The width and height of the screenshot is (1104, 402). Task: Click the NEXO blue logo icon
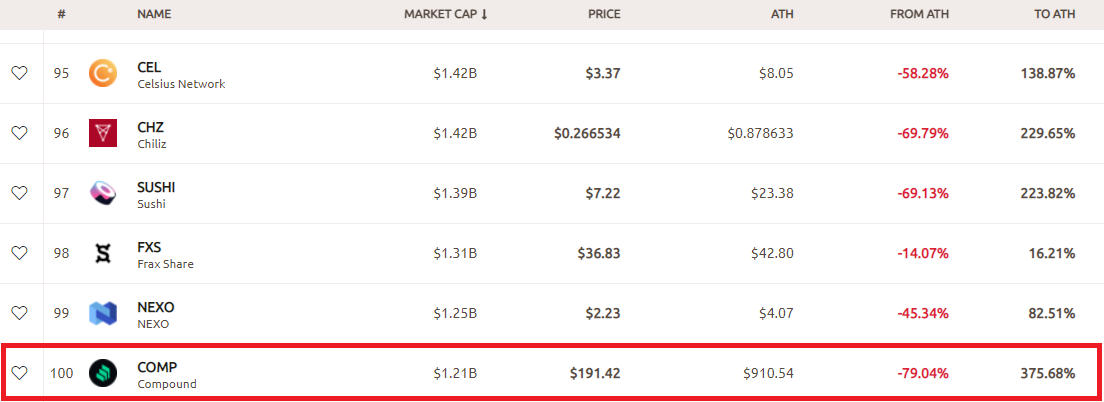[x=103, y=313]
